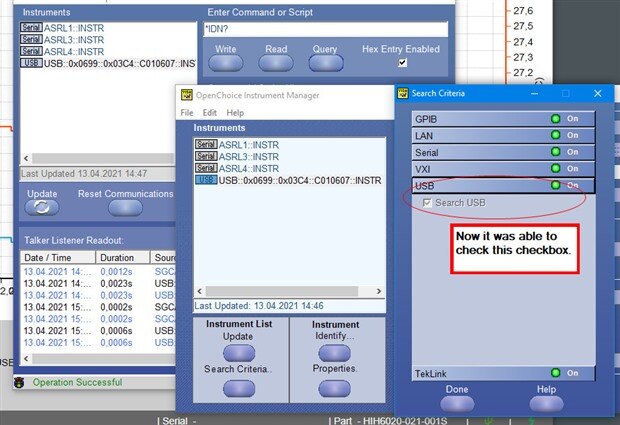620x425 pixels.
Task: Select ASRL4::INSTR in Talker Listener instruments list
Action: click(74, 52)
